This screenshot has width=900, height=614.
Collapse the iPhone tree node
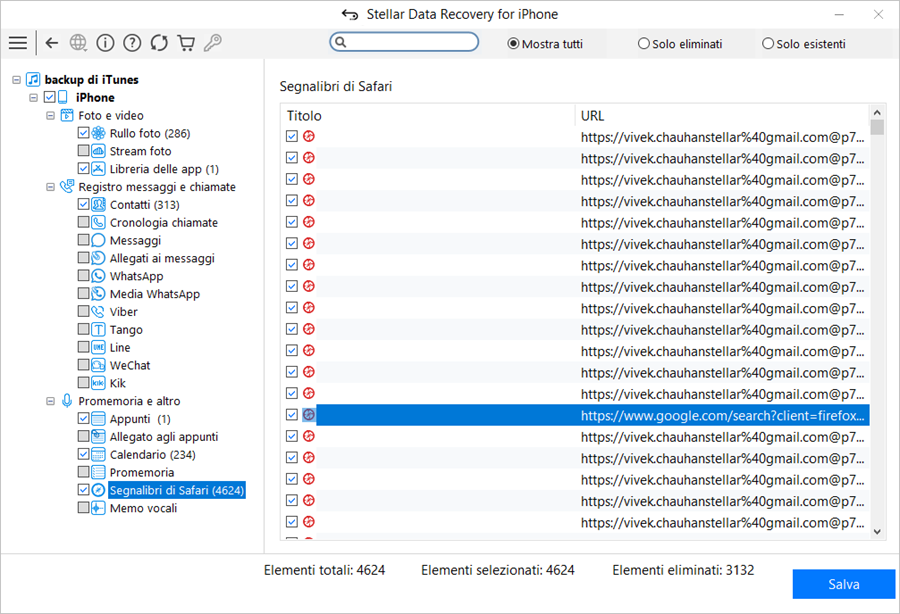pos(33,98)
